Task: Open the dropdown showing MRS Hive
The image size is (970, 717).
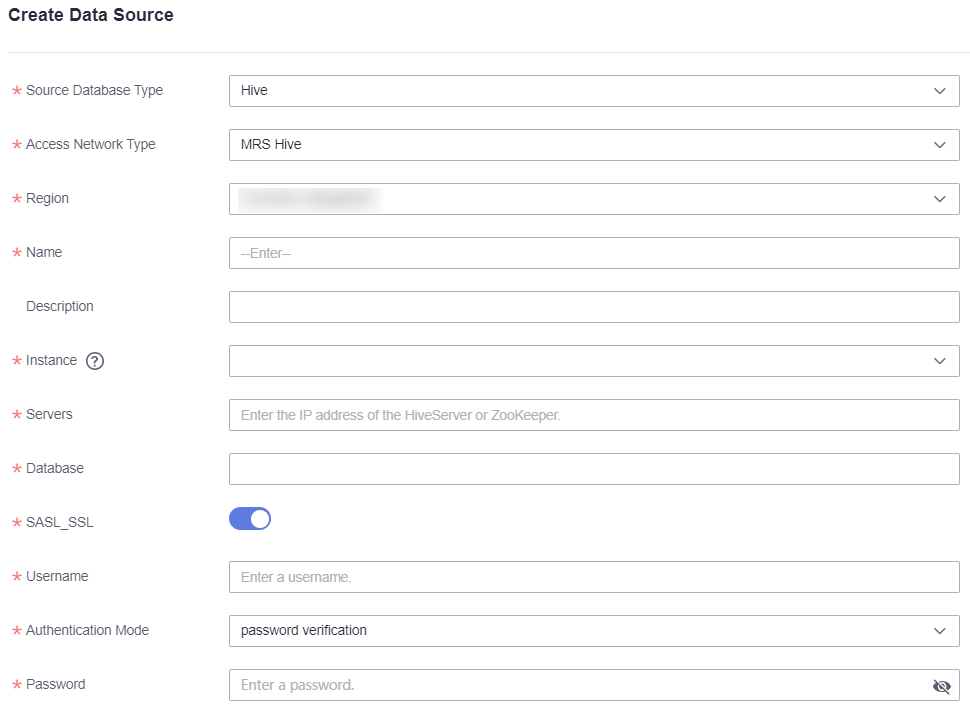Action: point(580,145)
